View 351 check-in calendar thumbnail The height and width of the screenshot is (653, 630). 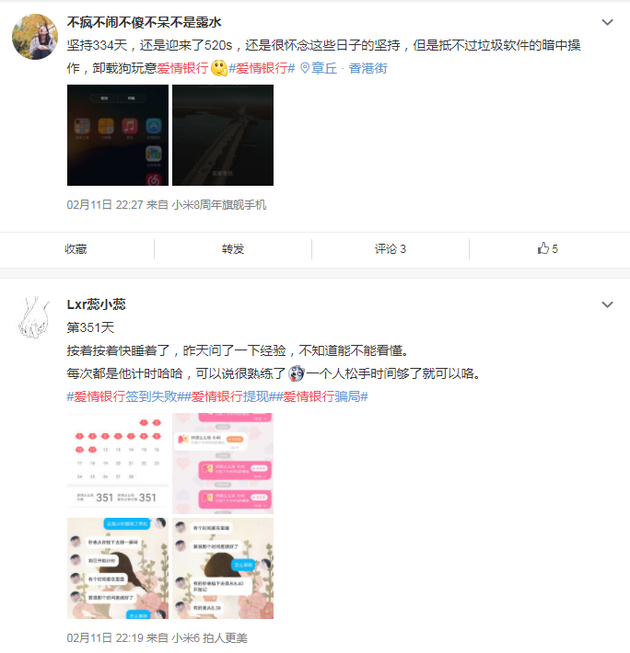tap(118, 463)
